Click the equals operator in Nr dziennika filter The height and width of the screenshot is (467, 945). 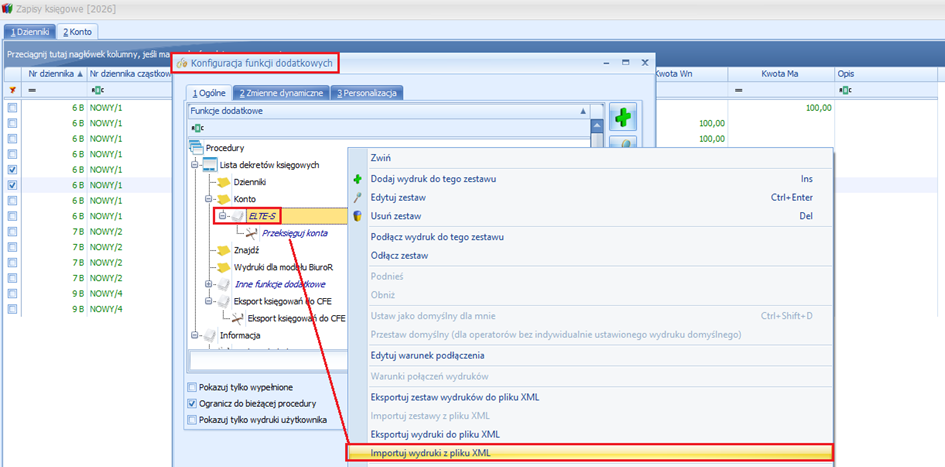(32, 90)
